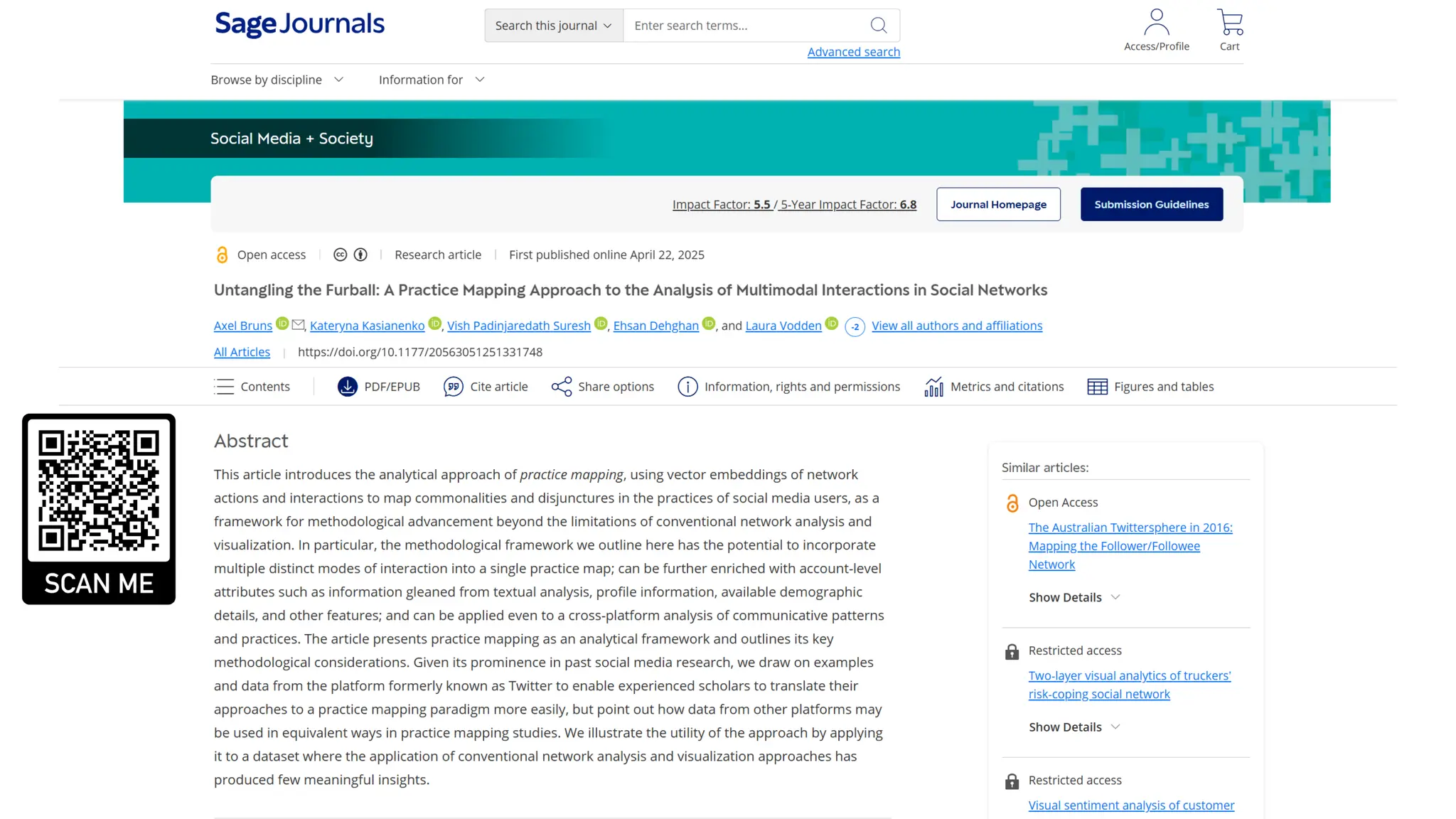Open the Advanced search link
Image resolution: width=1456 pixels, height=819 pixels.
pyautogui.click(x=853, y=52)
